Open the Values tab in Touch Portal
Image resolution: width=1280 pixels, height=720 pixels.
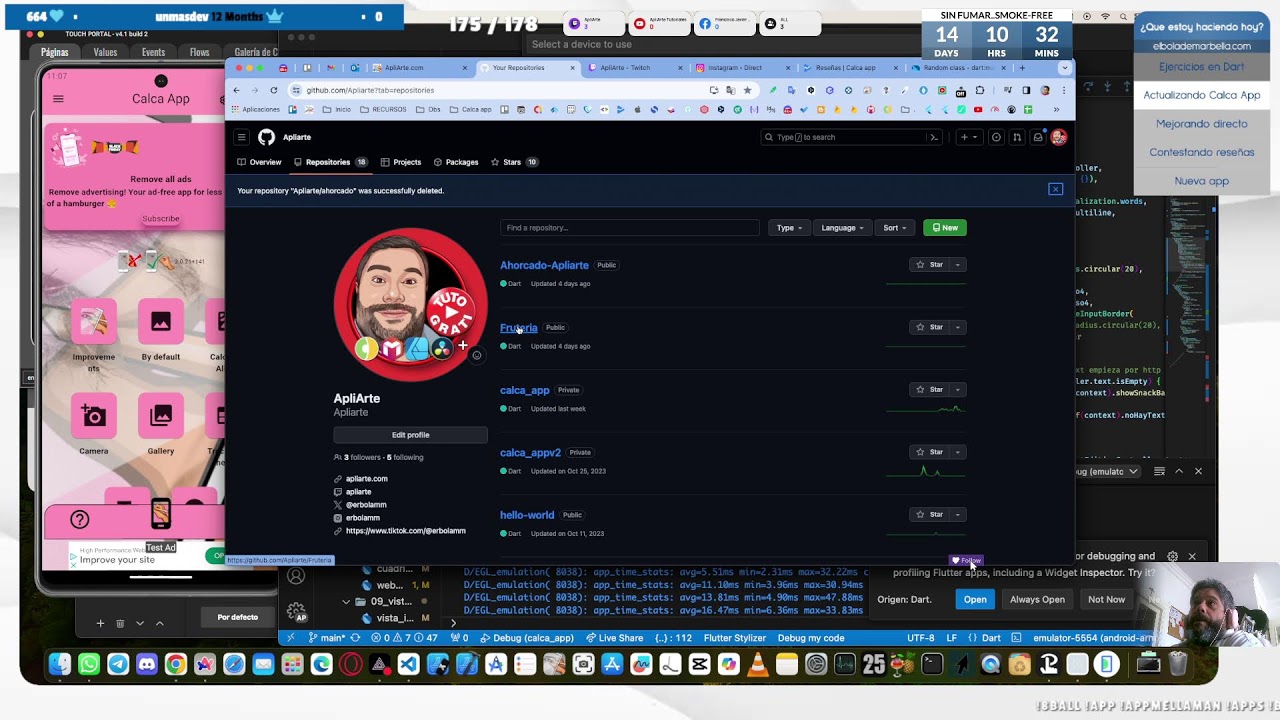(x=105, y=53)
